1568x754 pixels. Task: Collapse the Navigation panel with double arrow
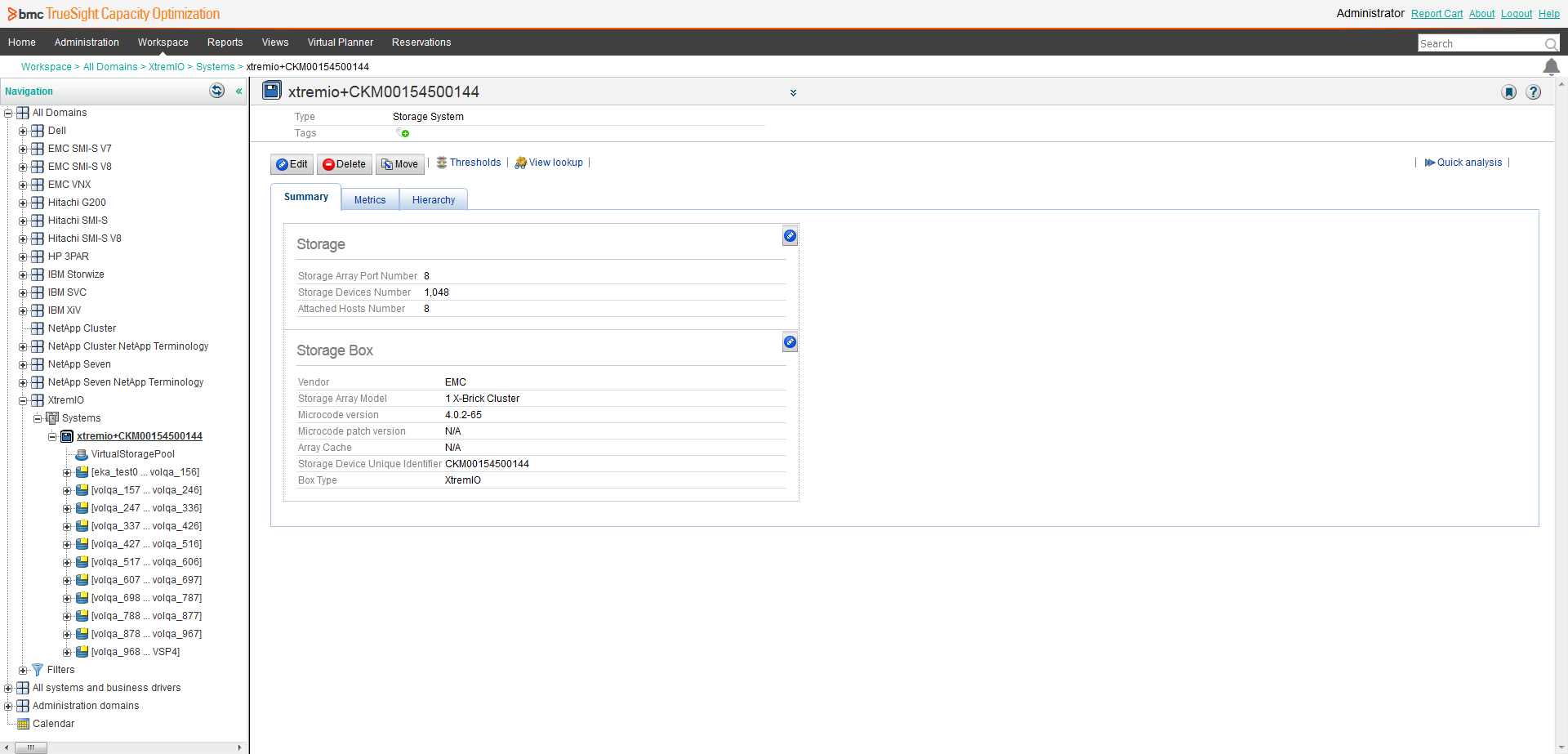[239, 91]
